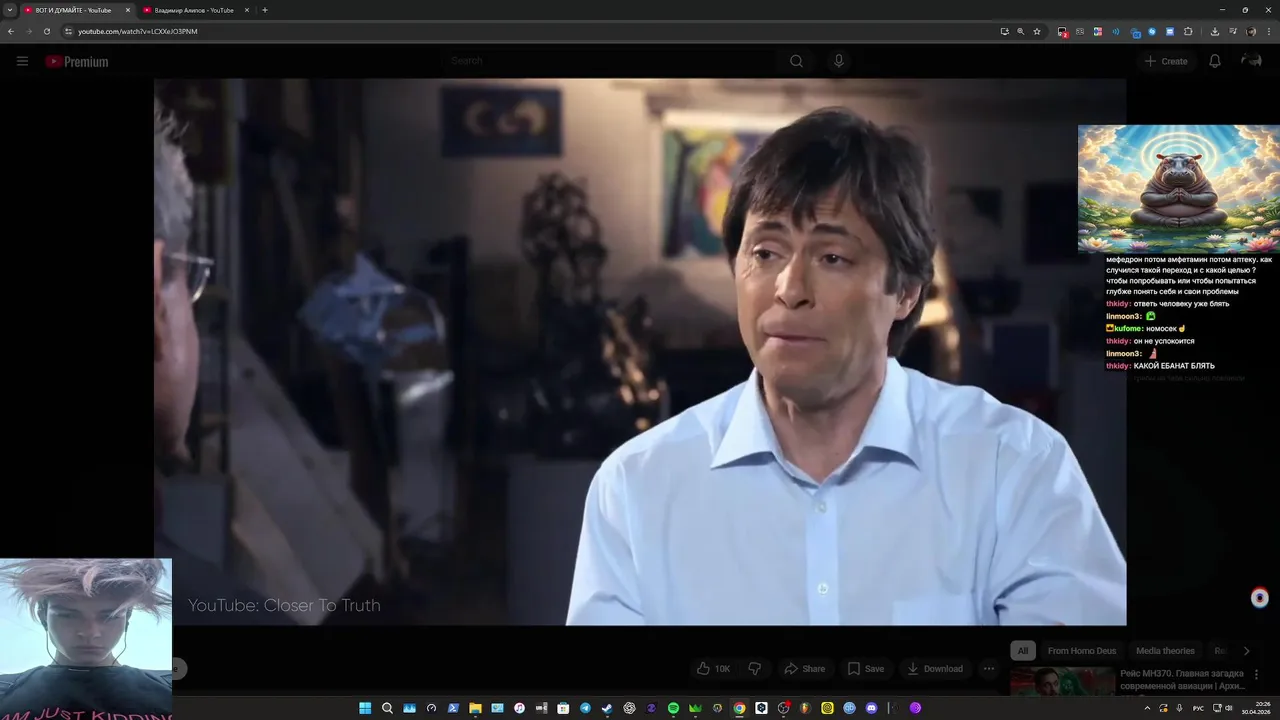Open Spotify from the taskbar
Viewport: 1280px width, 720px height.
(673, 708)
